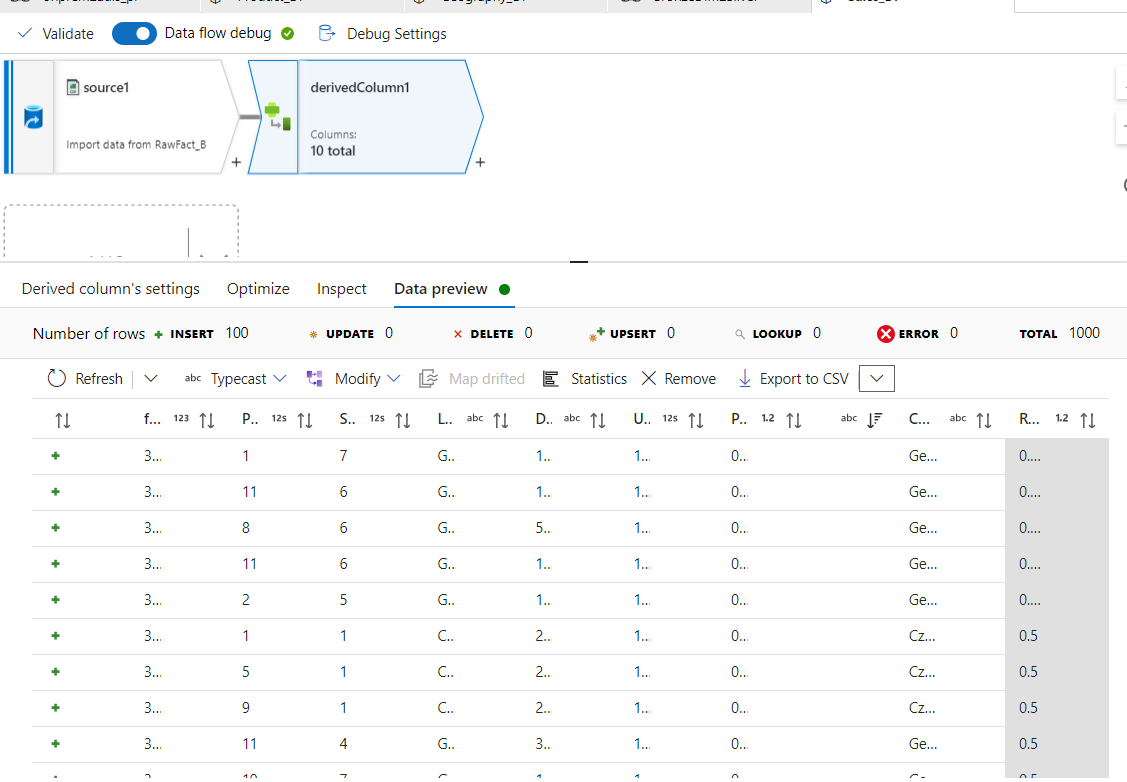
Task: Click the LOOKUP magnifier icon
Action: click(740, 334)
